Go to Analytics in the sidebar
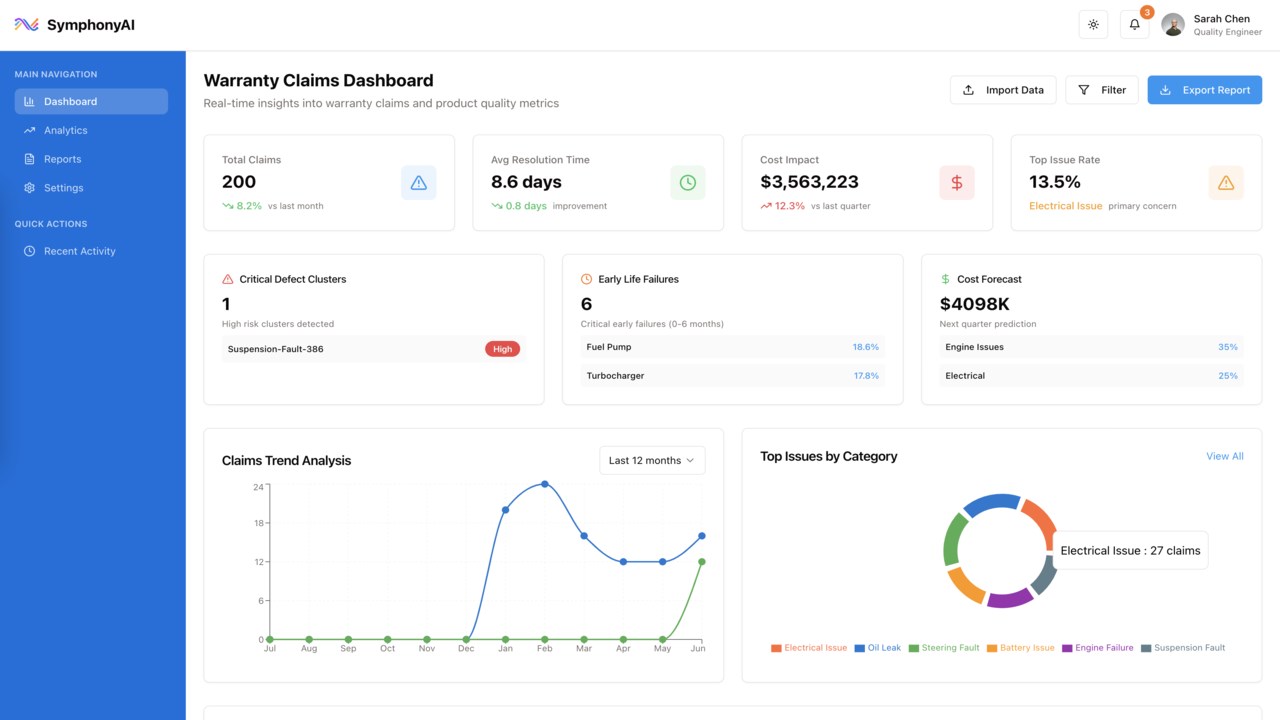 pos(66,130)
